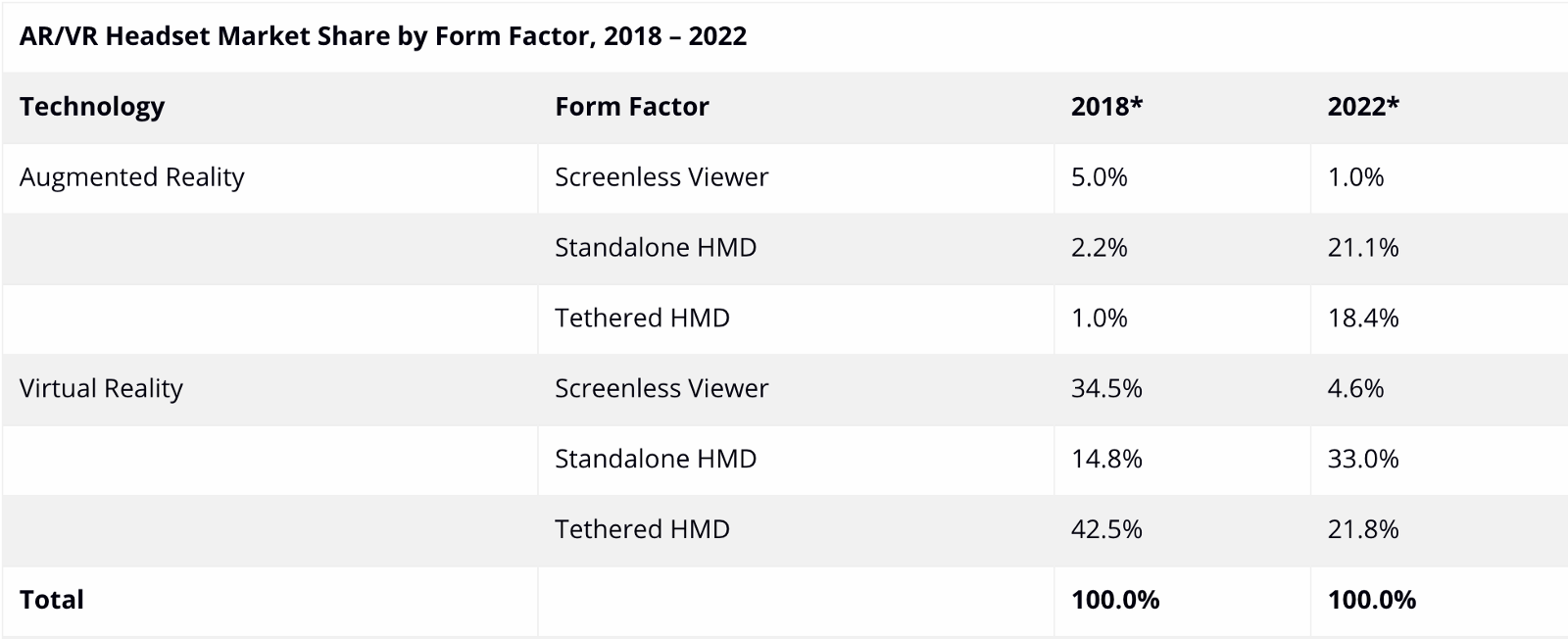Select the 2.2% cell
Viewport: 1568px width, 639px height.
[1099, 248]
